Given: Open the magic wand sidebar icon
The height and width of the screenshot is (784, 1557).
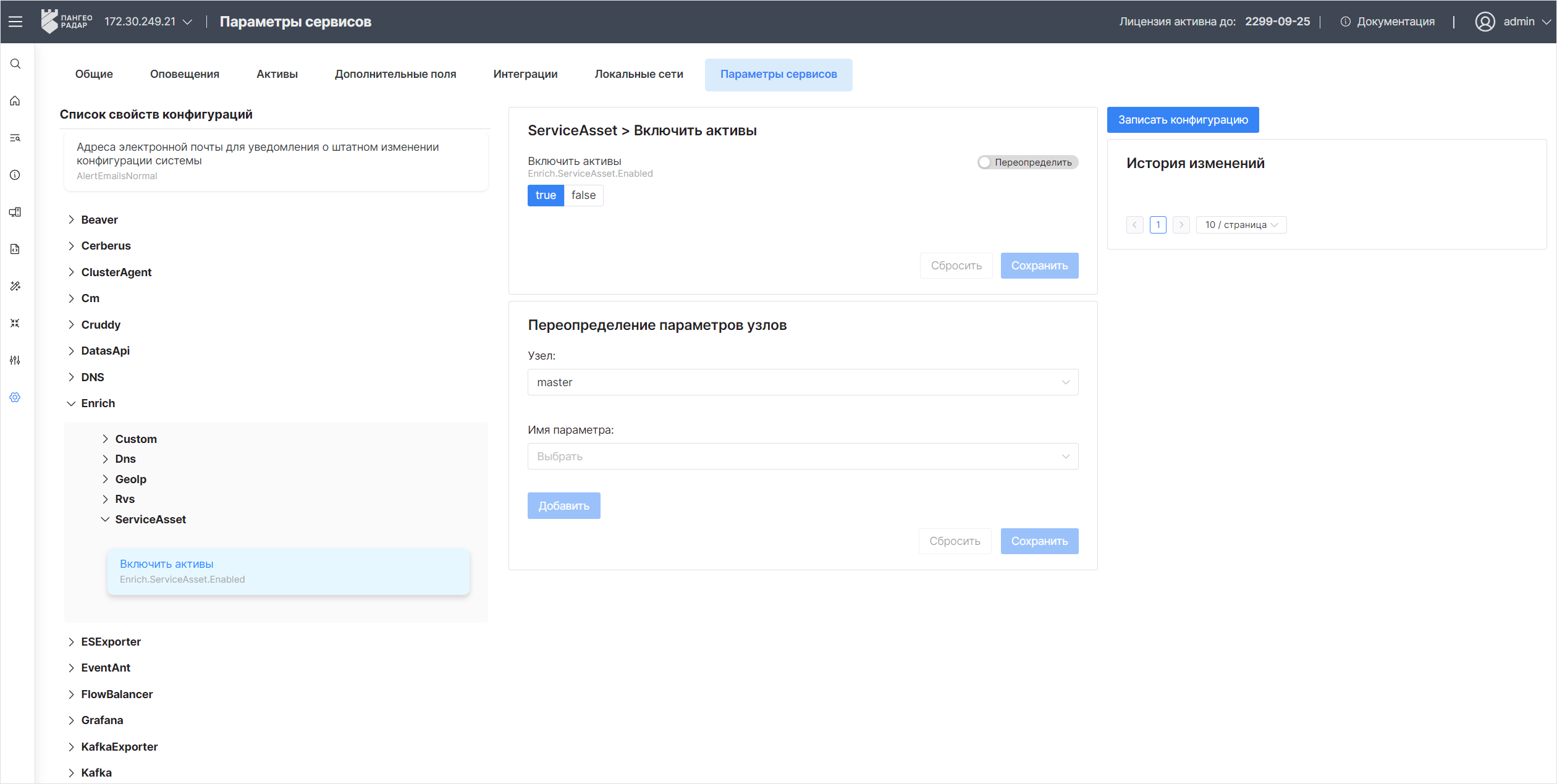Looking at the screenshot, I should pos(15,286).
